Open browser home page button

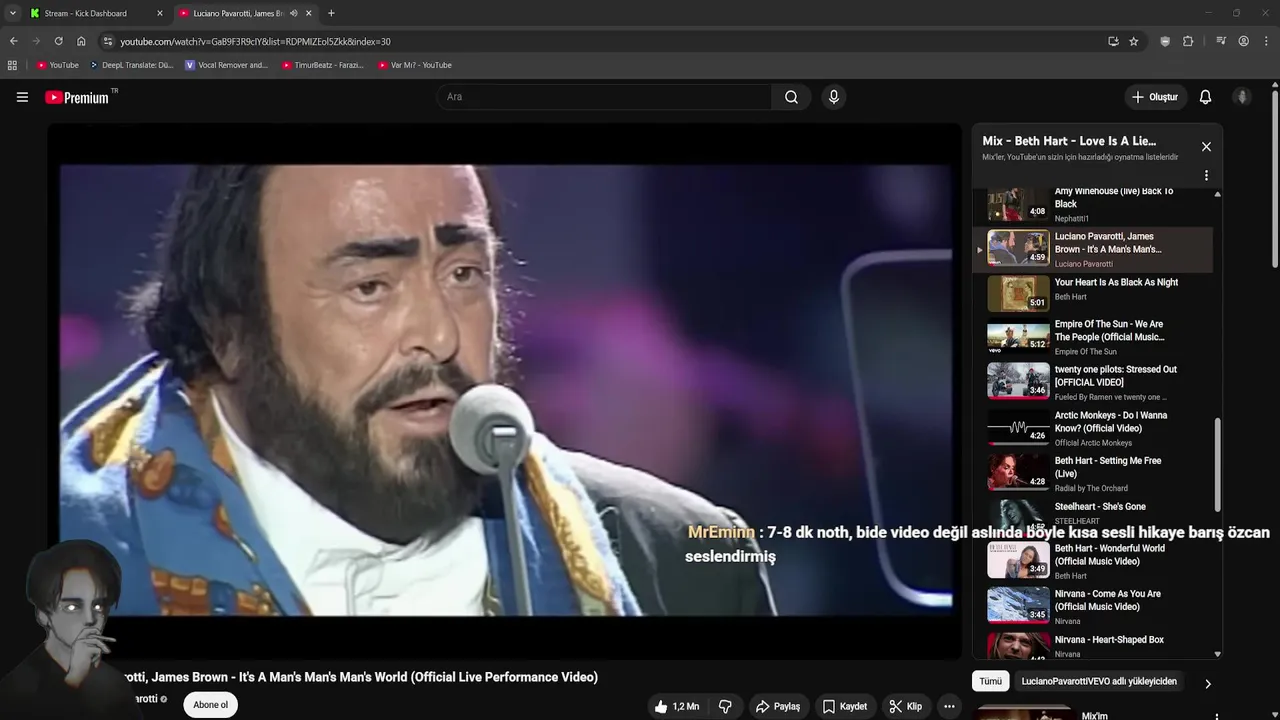(81, 41)
